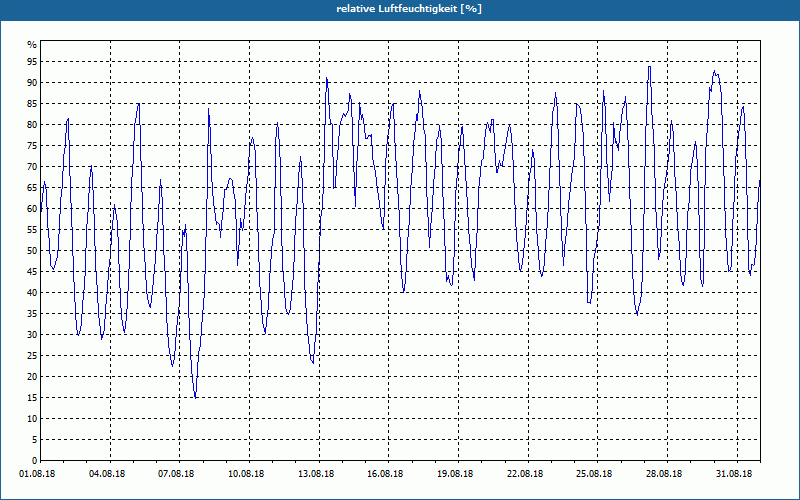The width and height of the screenshot is (800, 500).
Task: Click the y-axis label 50
Action: [32, 251]
